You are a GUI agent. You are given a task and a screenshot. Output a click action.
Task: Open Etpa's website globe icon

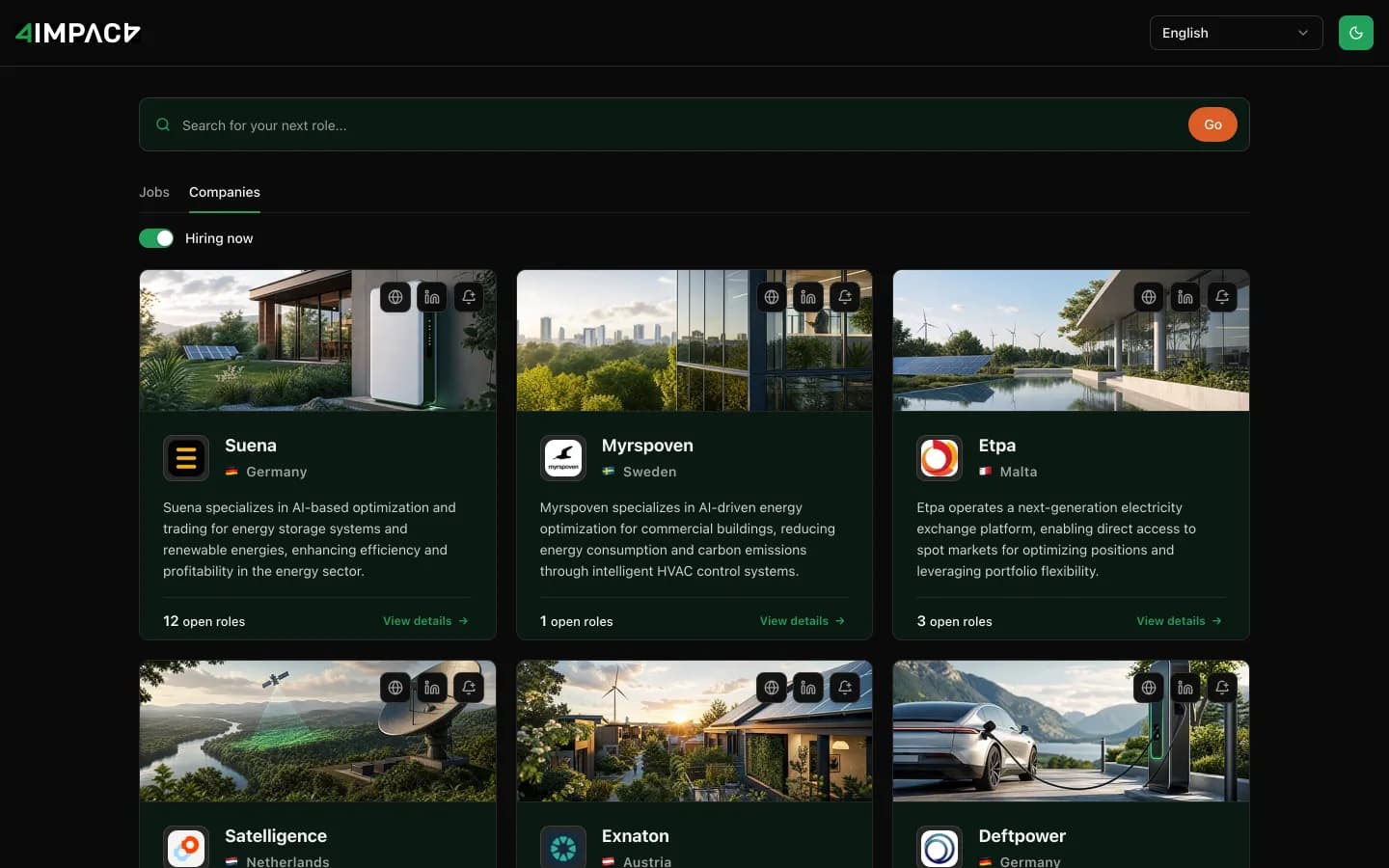coord(1149,297)
